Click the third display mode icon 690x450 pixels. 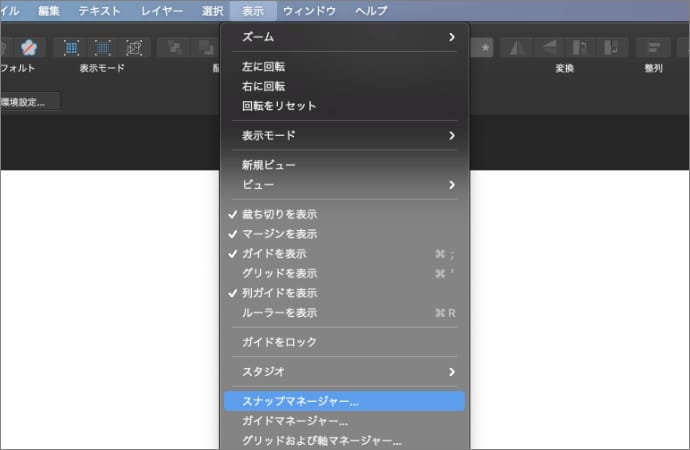pyautogui.click(x=135, y=47)
